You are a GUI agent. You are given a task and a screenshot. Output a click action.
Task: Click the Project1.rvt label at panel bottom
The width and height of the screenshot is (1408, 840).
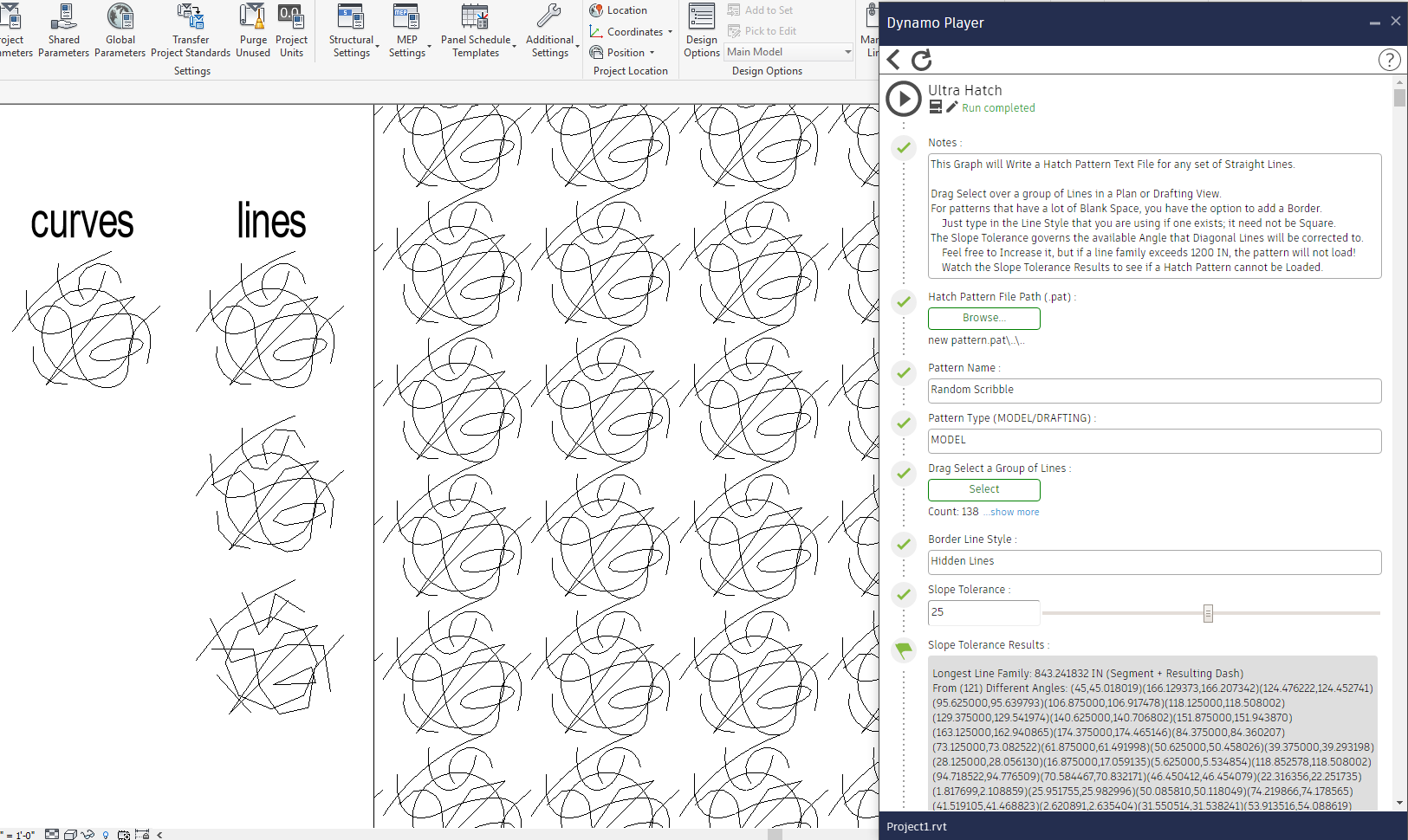pos(917,827)
